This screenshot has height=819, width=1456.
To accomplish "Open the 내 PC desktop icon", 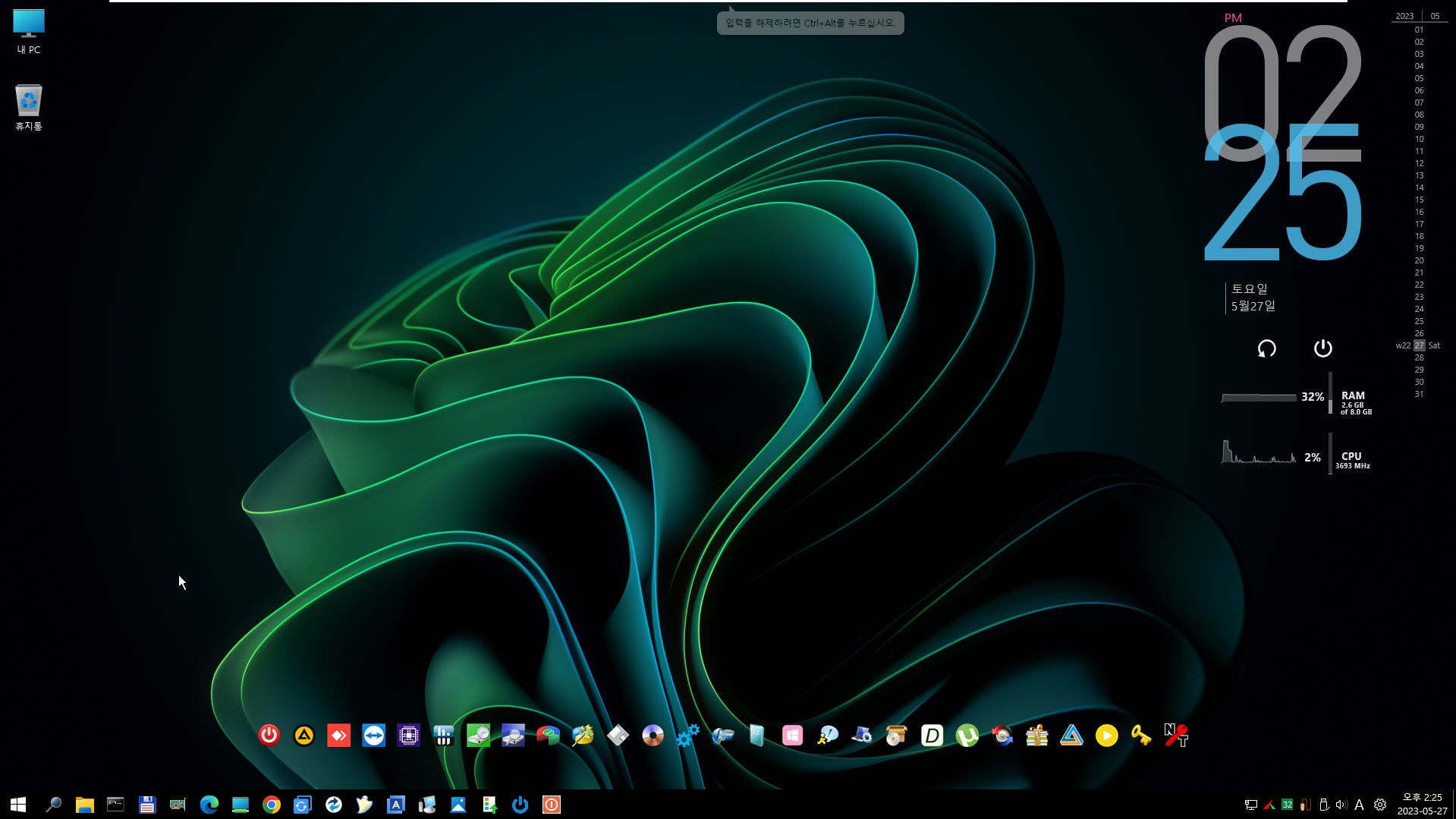I will click(x=29, y=32).
